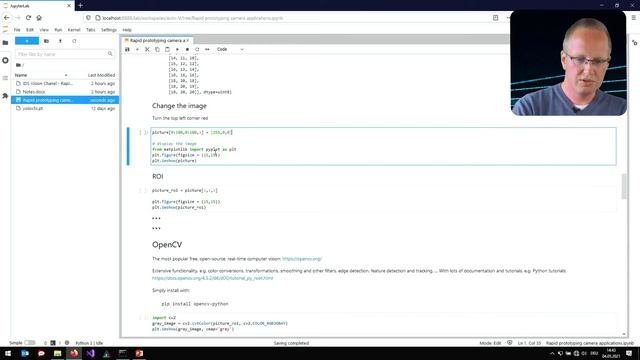Click the Mode: Edit status text
The height and width of the screenshot is (360, 640).
point(490,343)
